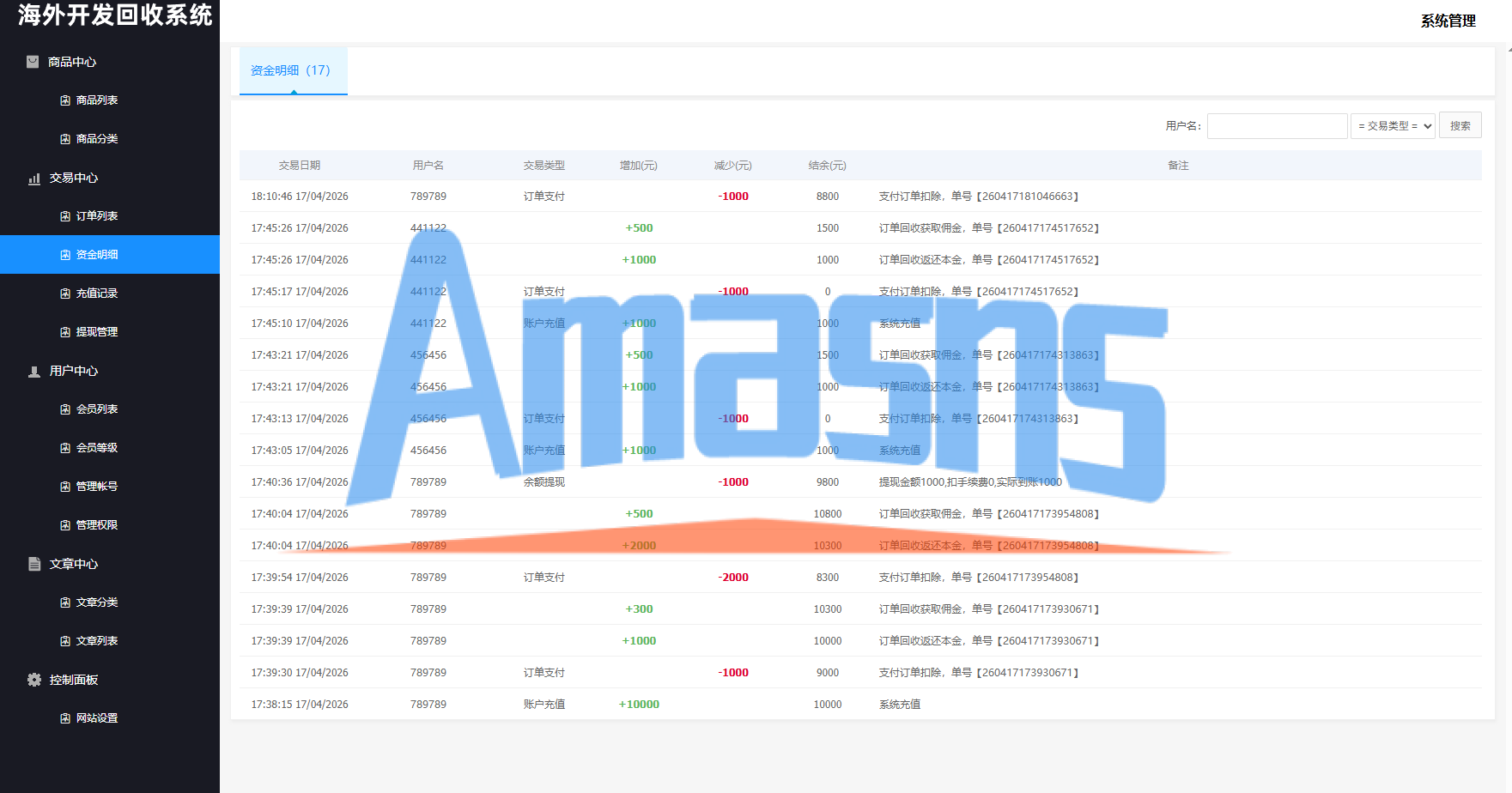Click the 8300 balance cell
The width and height of the screenshot is (1512, 793).
click(x=828, y=578)
